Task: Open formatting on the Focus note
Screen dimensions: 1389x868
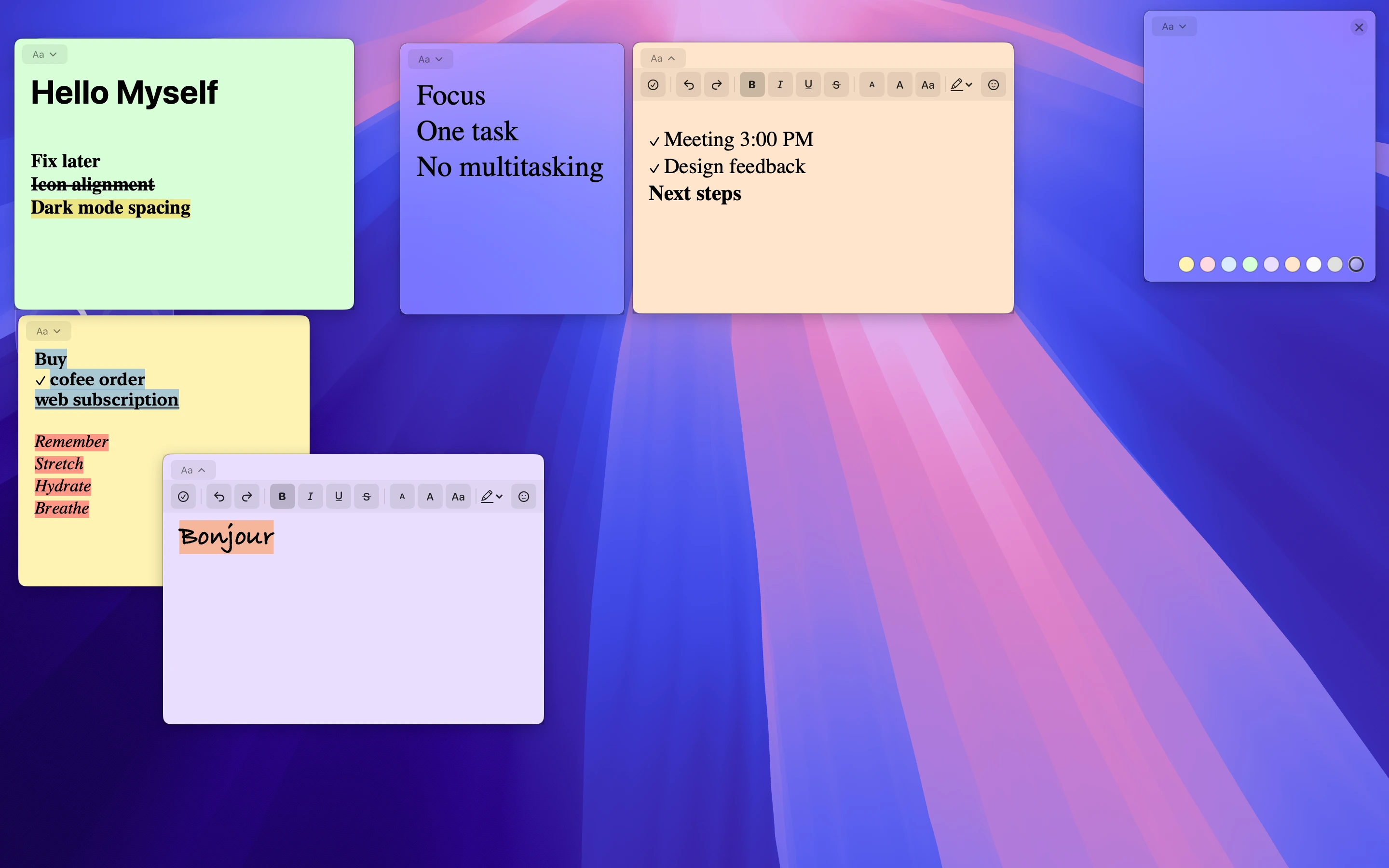Action: (x=429, y=58)
